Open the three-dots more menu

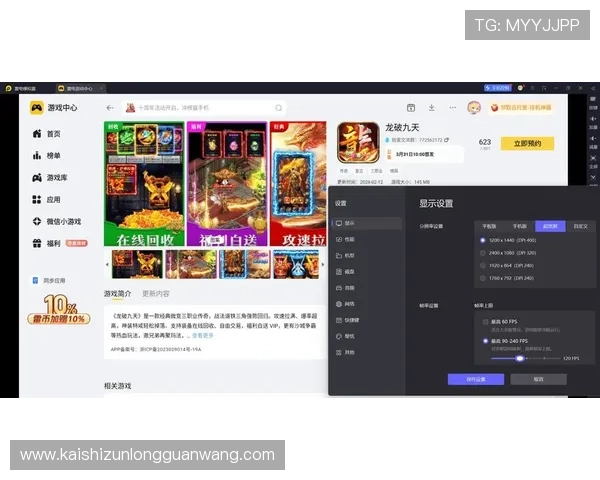453,108
